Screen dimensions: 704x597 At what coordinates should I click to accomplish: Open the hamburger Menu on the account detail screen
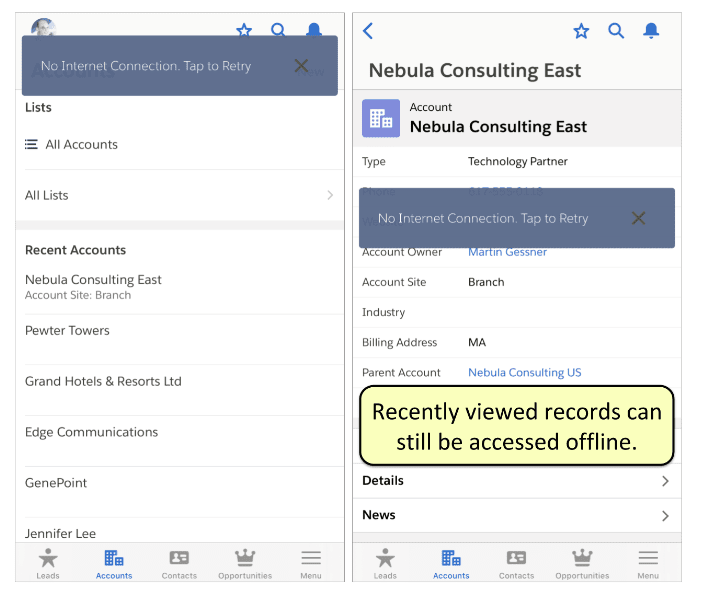tap(648, 563)
